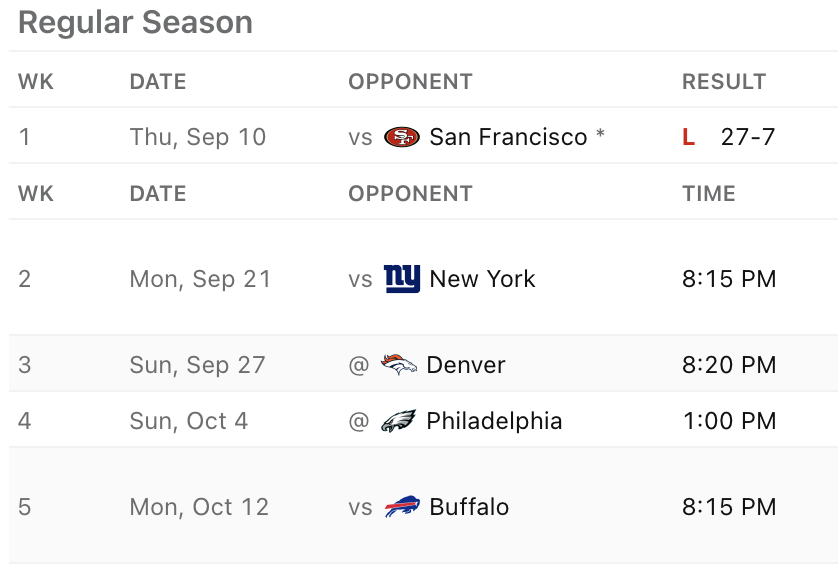Viewport: 838px width, 564px height.
Task: Click the red L loss indicator
Action: pos(688,137)
